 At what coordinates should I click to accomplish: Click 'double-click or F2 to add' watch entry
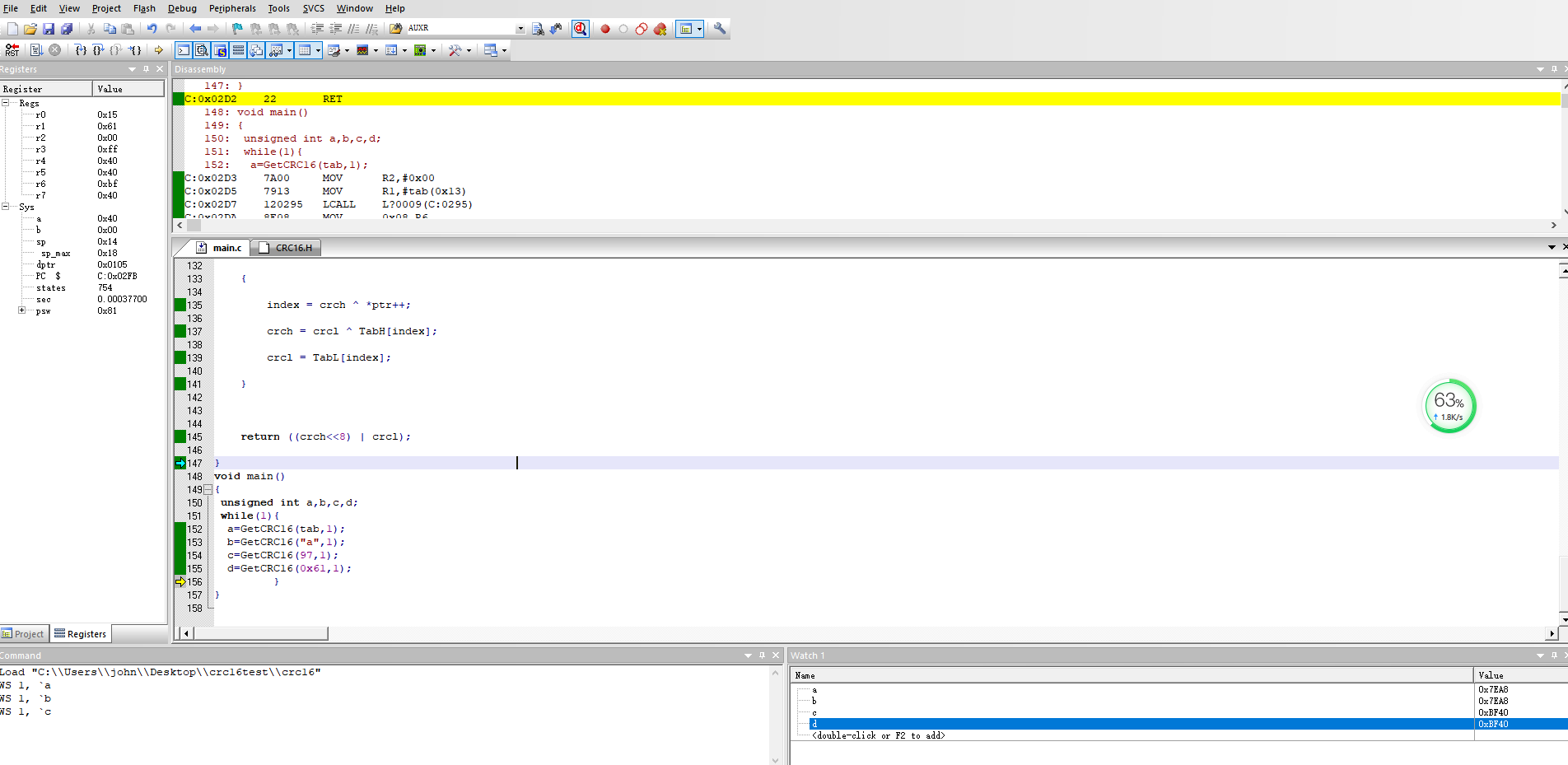pyautogui.click(x=878, y=735)
